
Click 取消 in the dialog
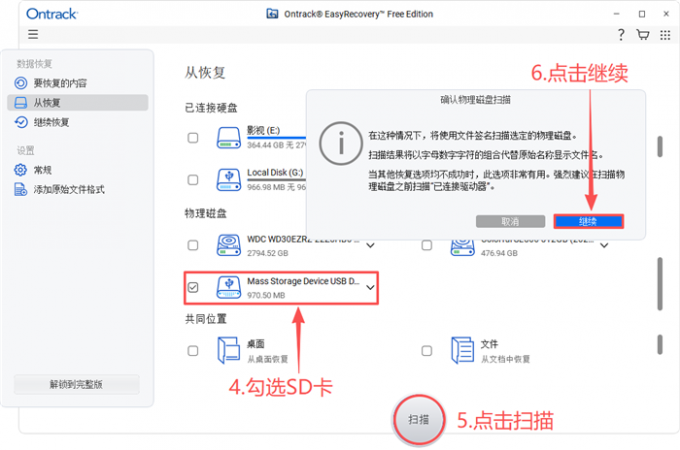click(x=510, y=222)
